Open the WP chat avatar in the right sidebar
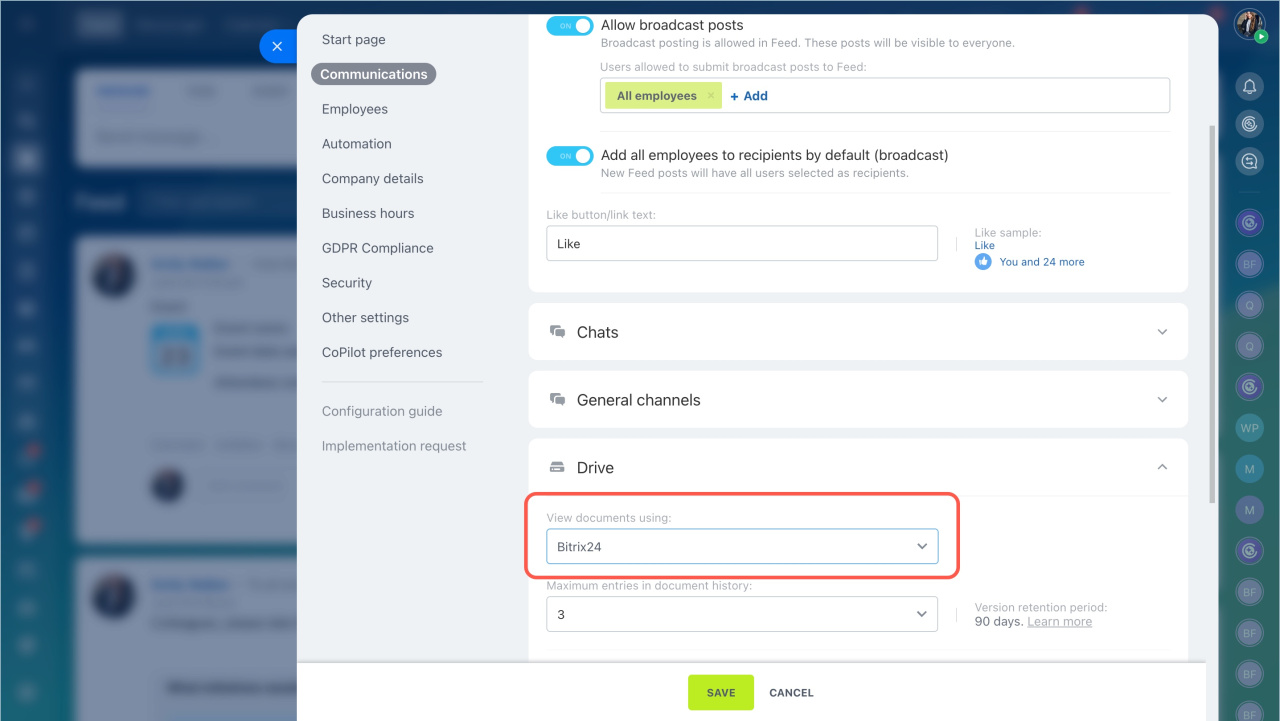Image resolution: width=1280 pixels, height=721 pixels. point(1249,428)
